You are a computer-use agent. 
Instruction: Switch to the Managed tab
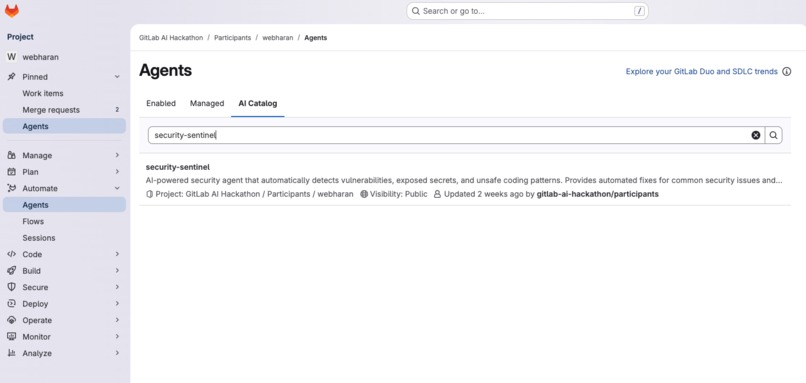click(207, 103)
